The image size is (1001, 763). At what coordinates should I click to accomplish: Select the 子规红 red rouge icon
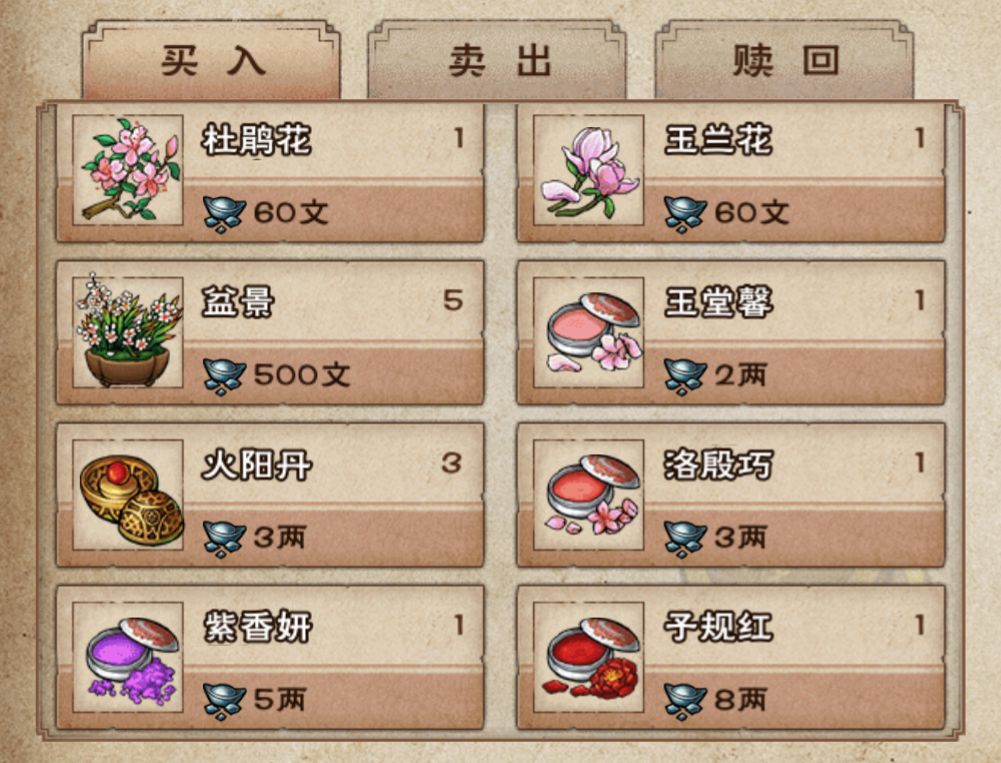(x=588, y=657)
